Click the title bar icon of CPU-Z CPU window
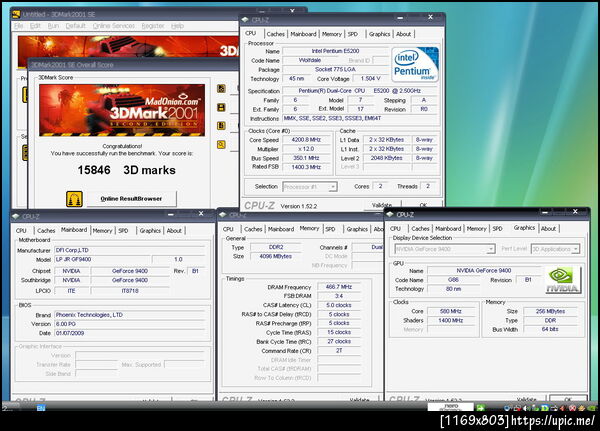 coord(245,20)
